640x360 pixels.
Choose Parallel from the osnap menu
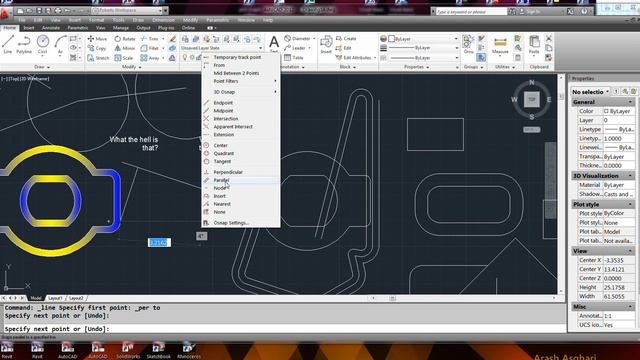(x=241, y=180)
